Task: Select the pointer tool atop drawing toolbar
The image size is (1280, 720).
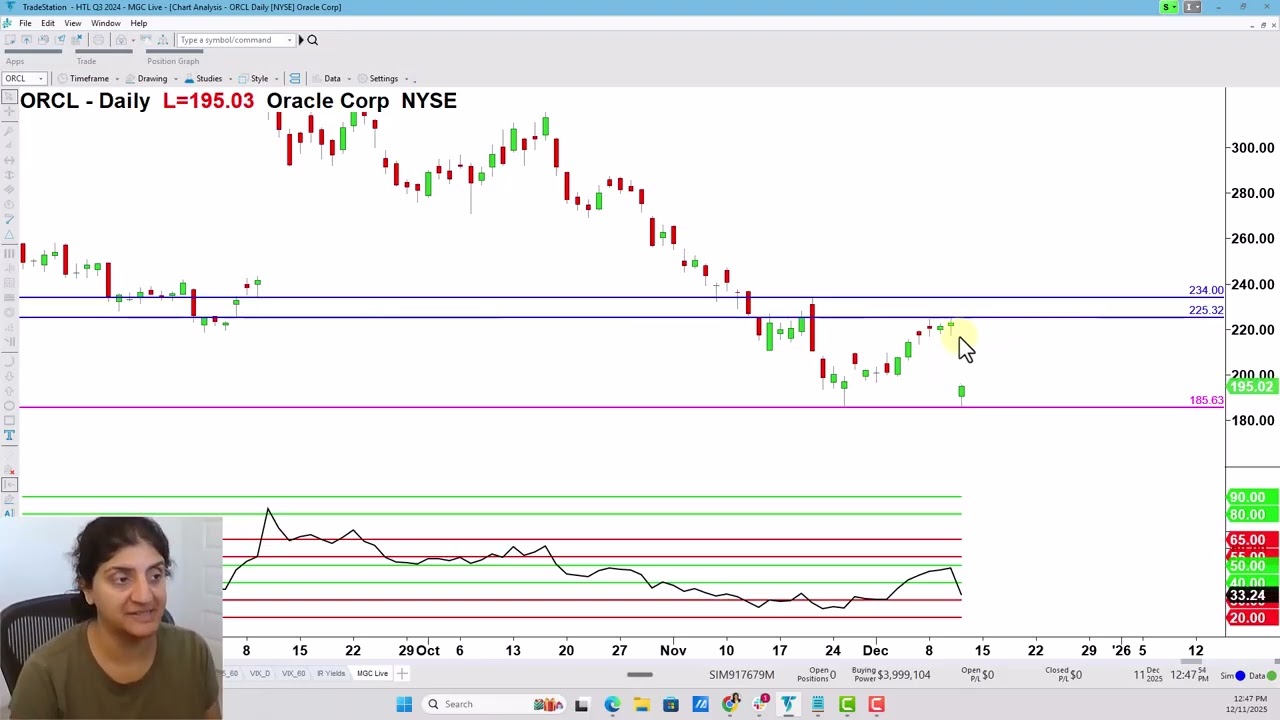Action: pyautogui.click(x=9, y=98)
